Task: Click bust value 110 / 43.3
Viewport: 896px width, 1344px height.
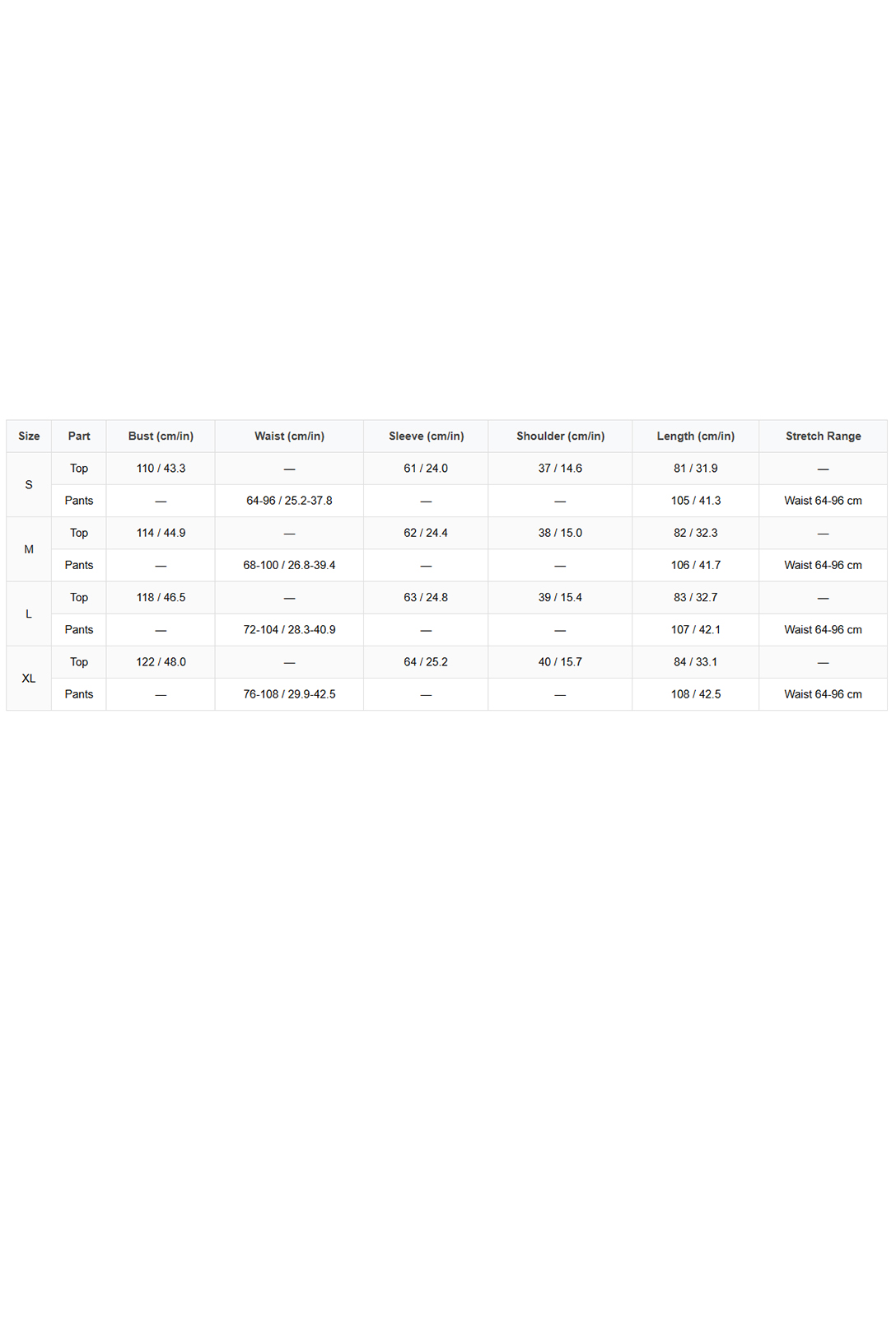Action: (161, 469)
